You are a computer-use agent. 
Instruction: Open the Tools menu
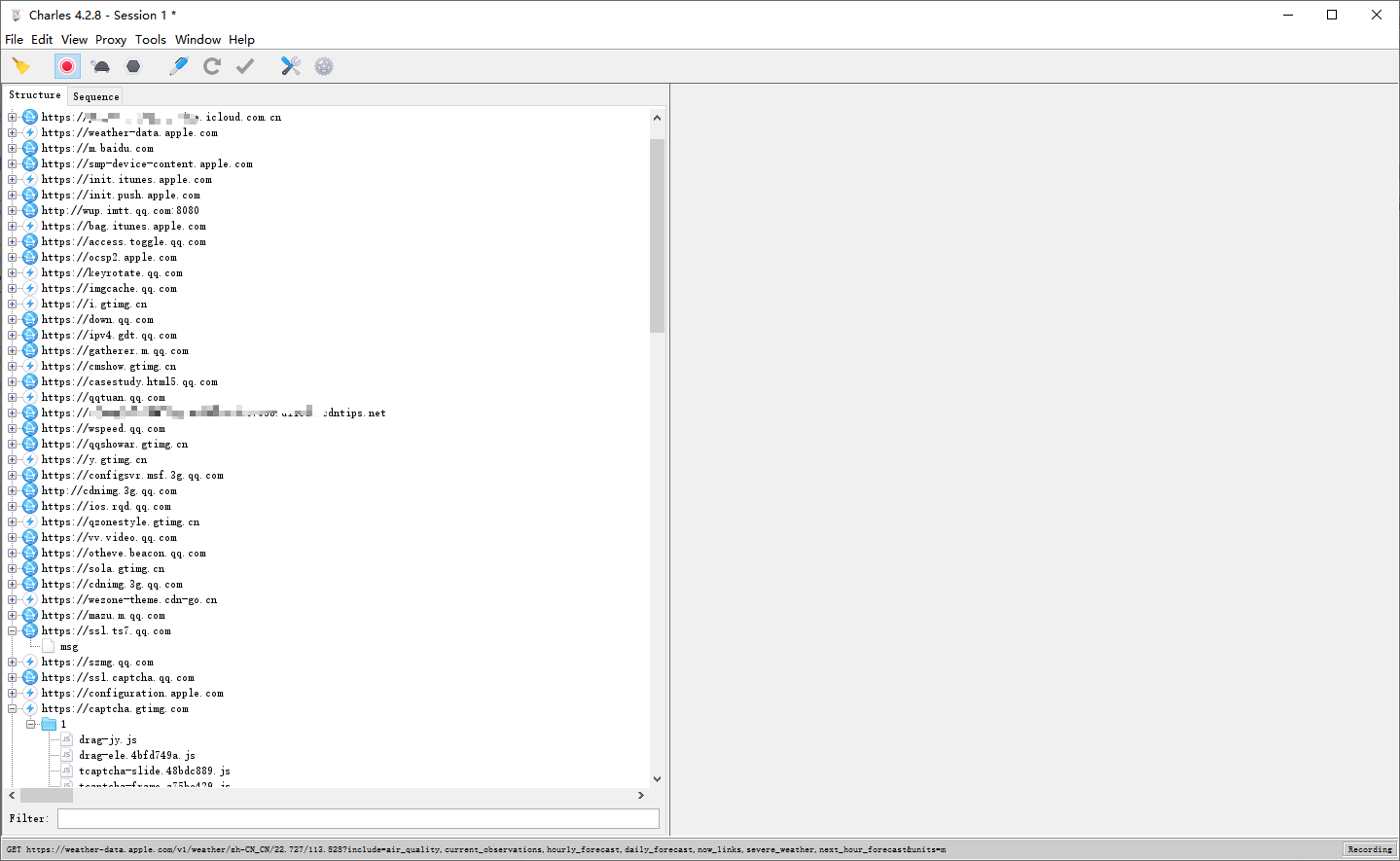(151, 40)
